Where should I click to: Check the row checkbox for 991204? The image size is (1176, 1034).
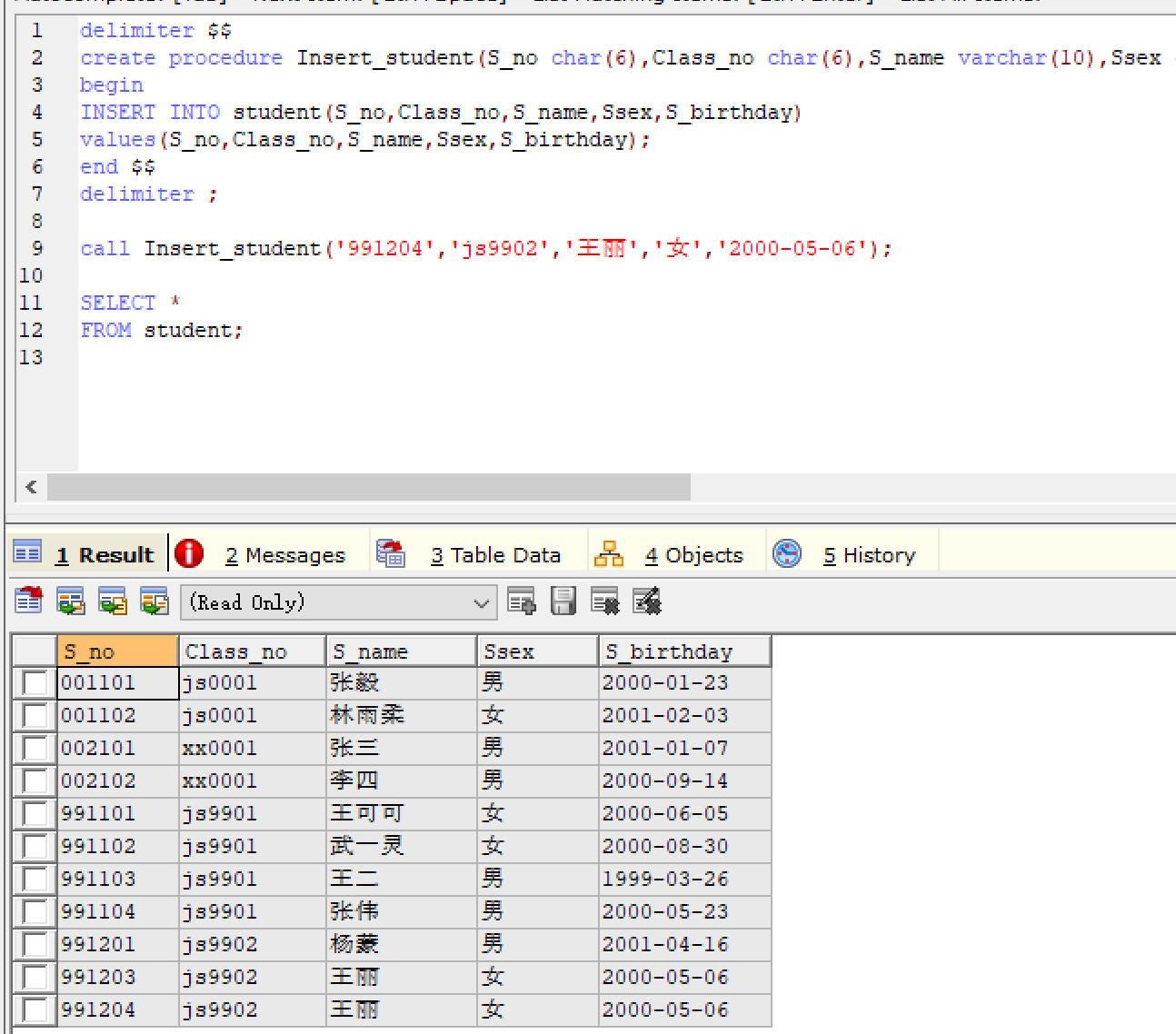click(35, 1010)
